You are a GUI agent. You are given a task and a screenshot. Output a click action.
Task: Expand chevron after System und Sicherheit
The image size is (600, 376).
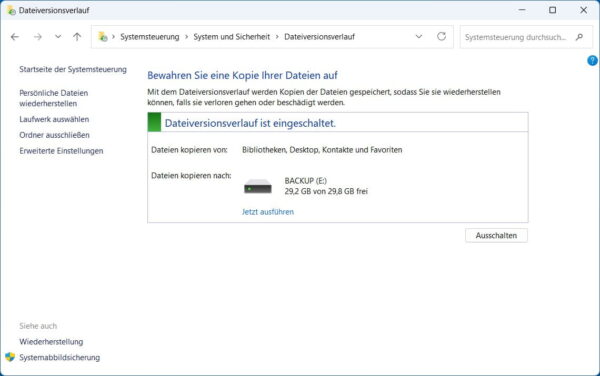pyautogui.click(x=277, y=37)
